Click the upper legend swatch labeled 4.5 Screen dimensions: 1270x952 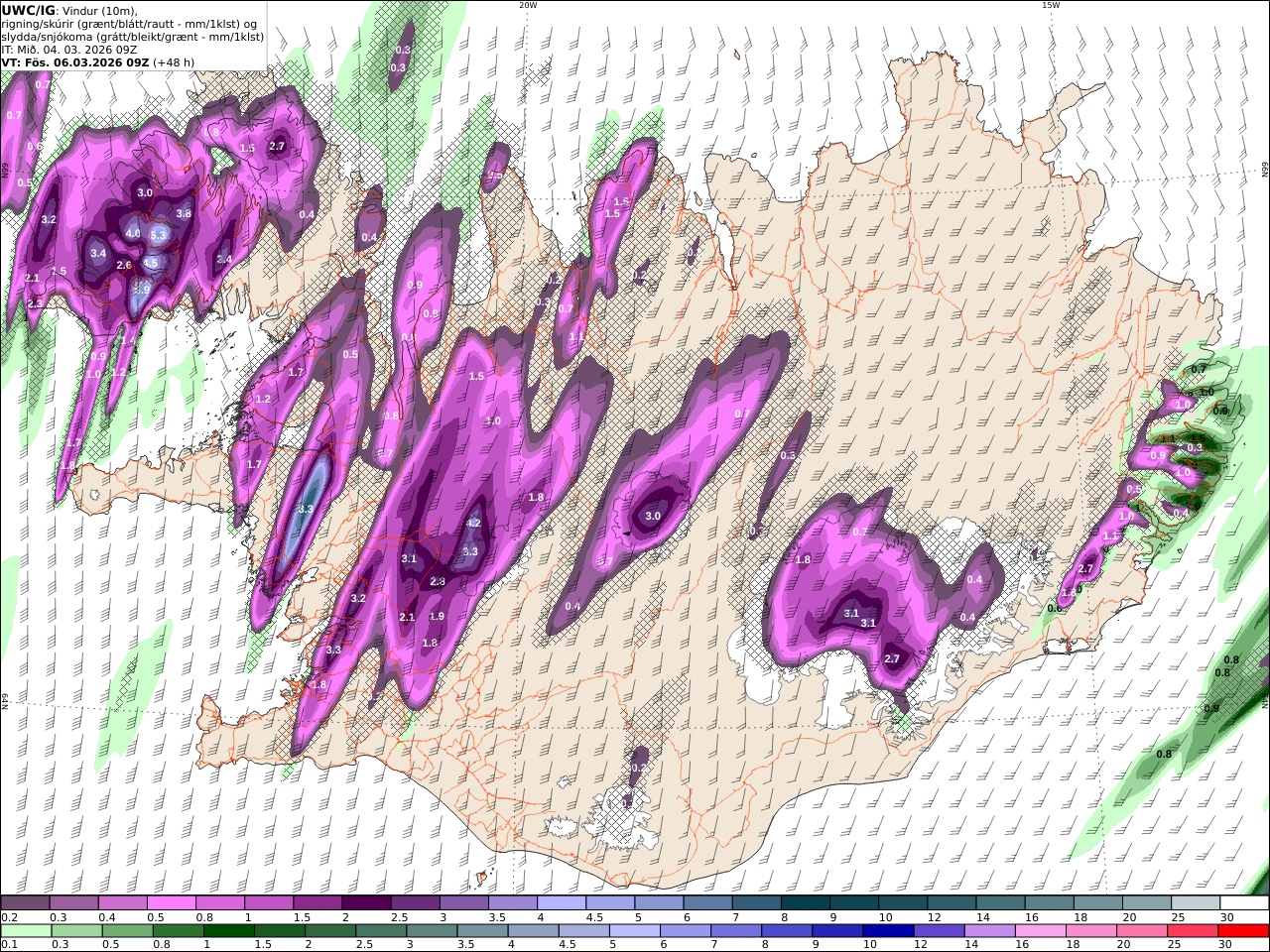point(610,903)
